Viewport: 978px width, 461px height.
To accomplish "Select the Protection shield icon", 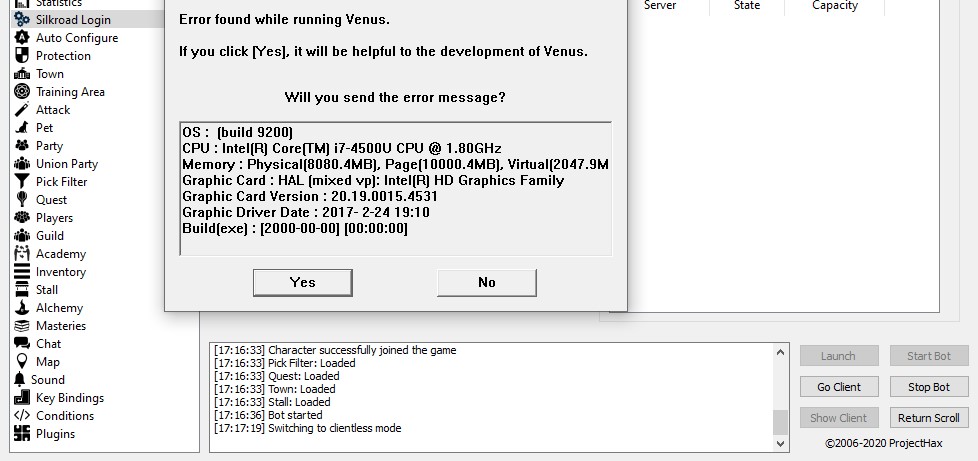I will tap(22, 56).
